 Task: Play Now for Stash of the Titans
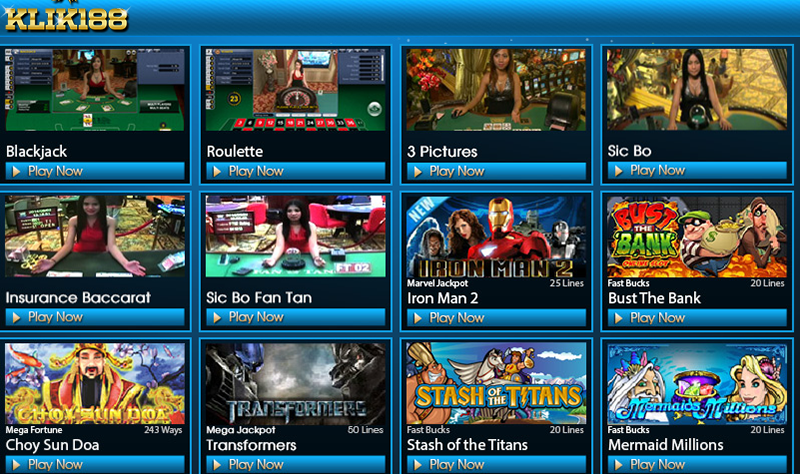click(x=496, y=465)
